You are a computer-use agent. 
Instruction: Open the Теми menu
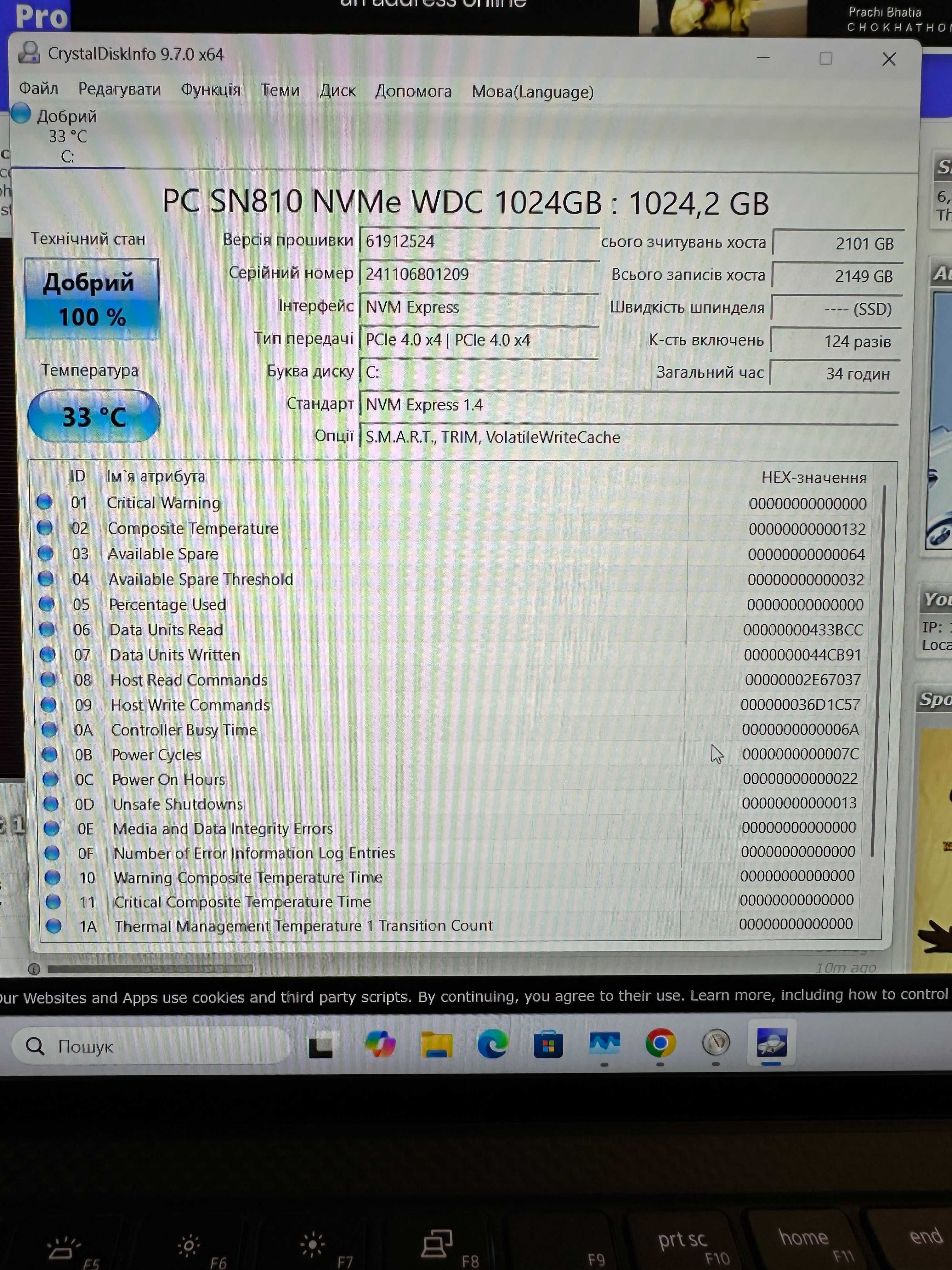pyautogui.click(x=280, y=90)
